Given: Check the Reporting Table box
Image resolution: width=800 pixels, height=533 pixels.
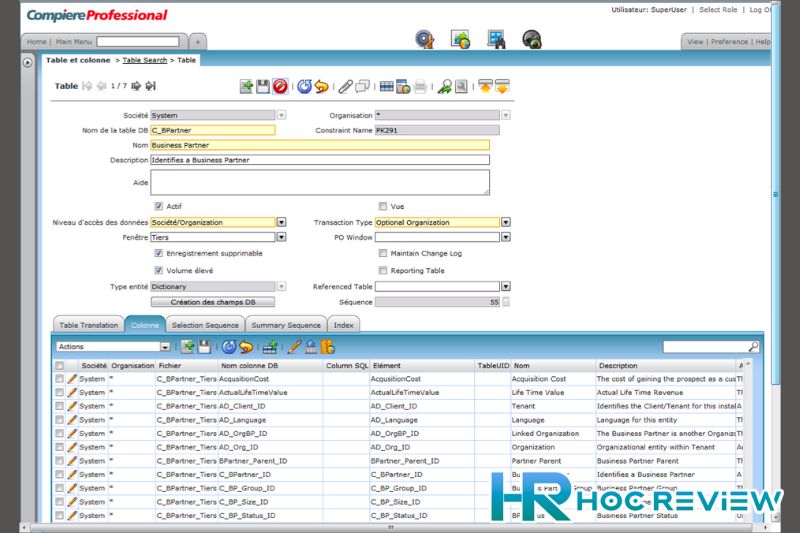Looking at the screenshot, I should pyautogui.click(x=383, y=270).
